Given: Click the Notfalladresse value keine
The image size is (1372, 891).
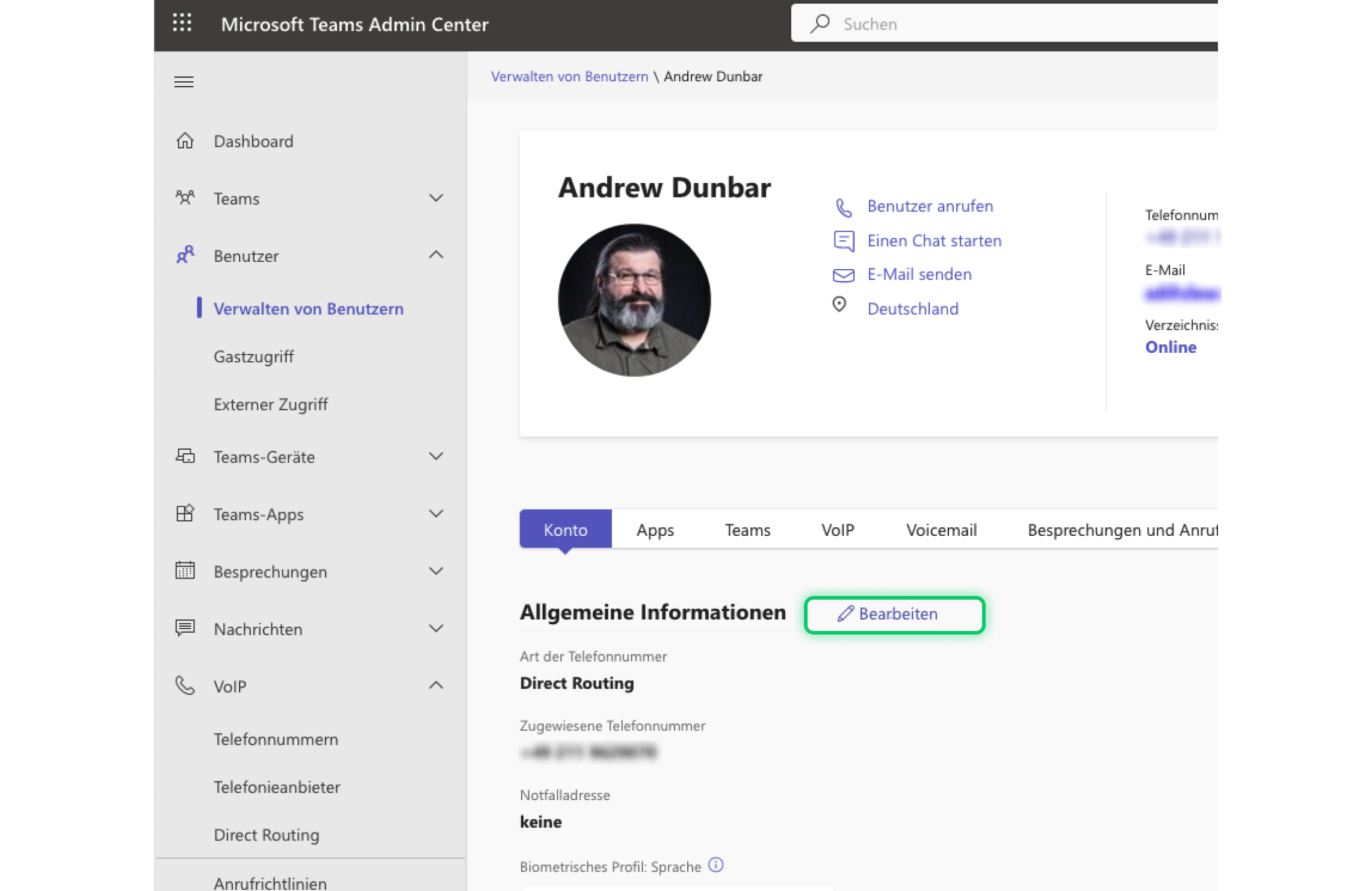Looking at the screenshot, I should 540,822.
